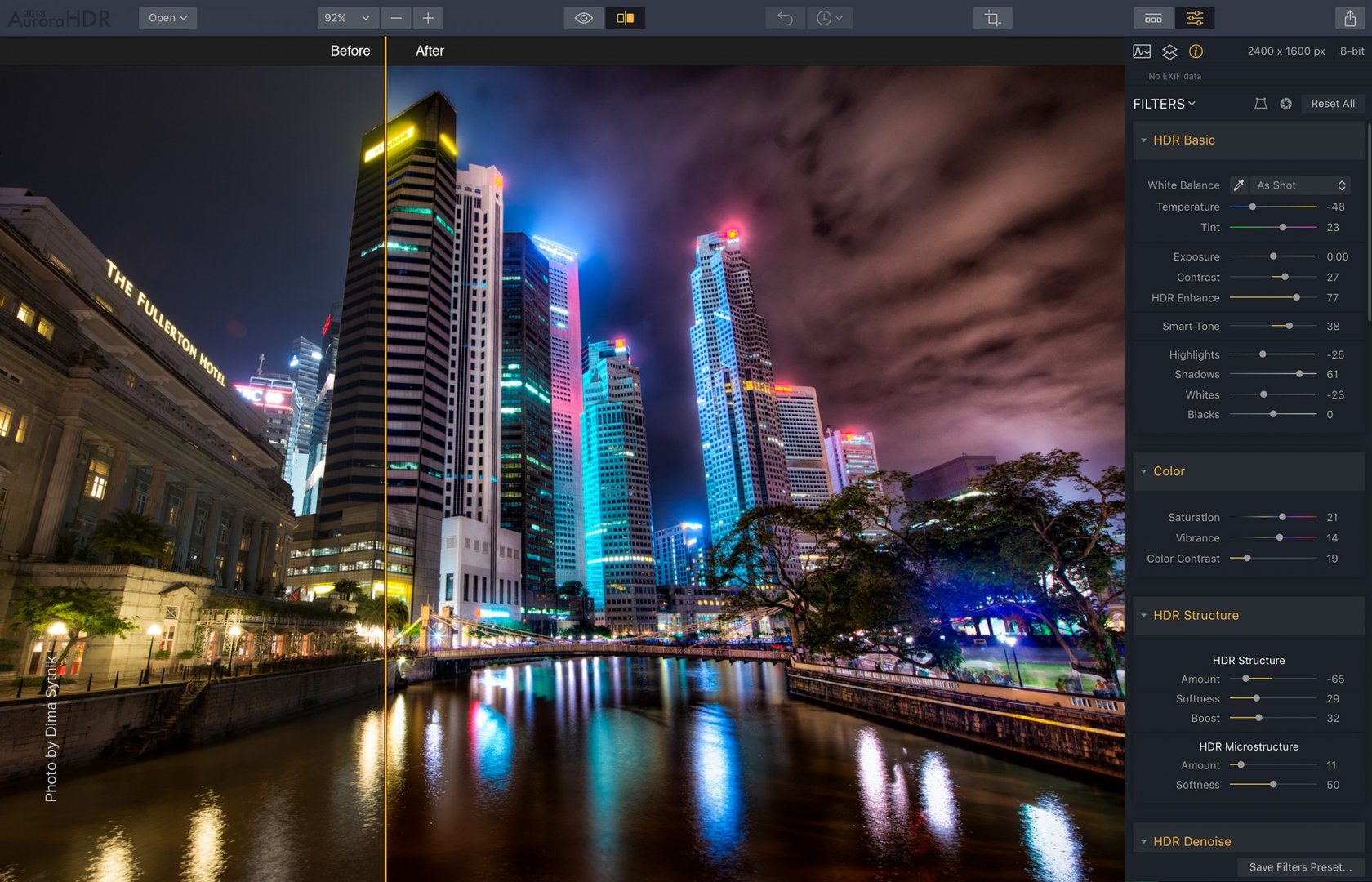
Task: Click the zoom out minus button
Action: (396, 18)
